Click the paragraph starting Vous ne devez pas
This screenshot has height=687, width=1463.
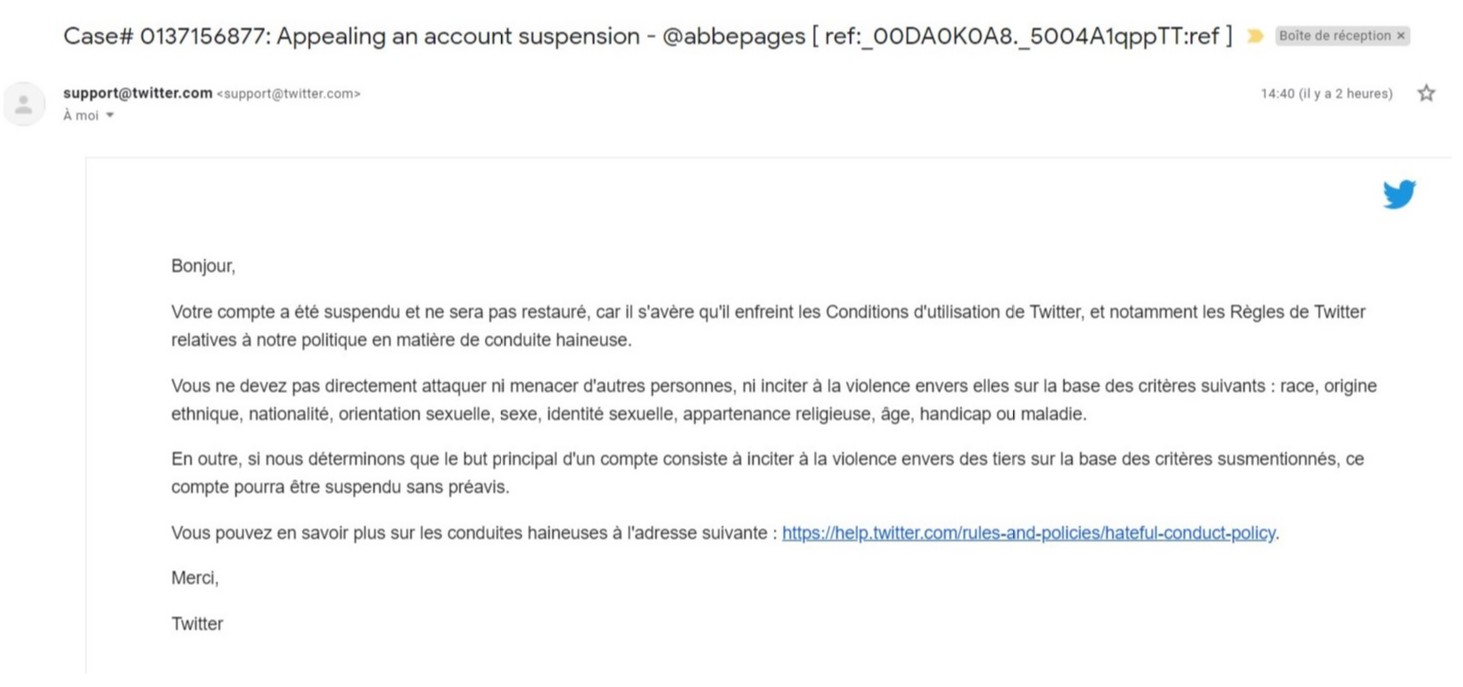(774, 400)
